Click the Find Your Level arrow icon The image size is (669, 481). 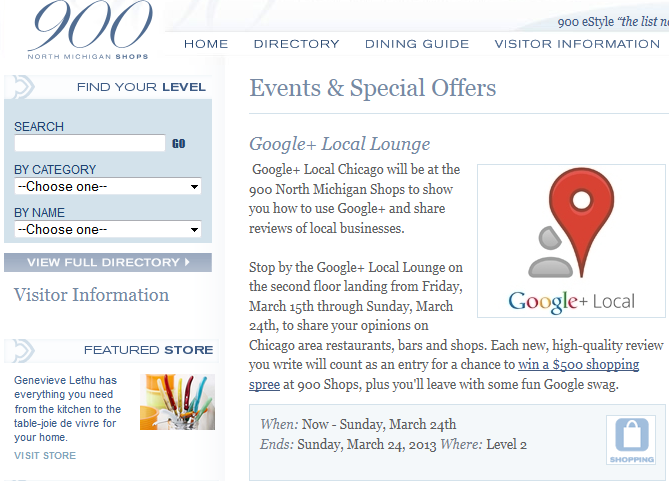[x=22, y=87]
